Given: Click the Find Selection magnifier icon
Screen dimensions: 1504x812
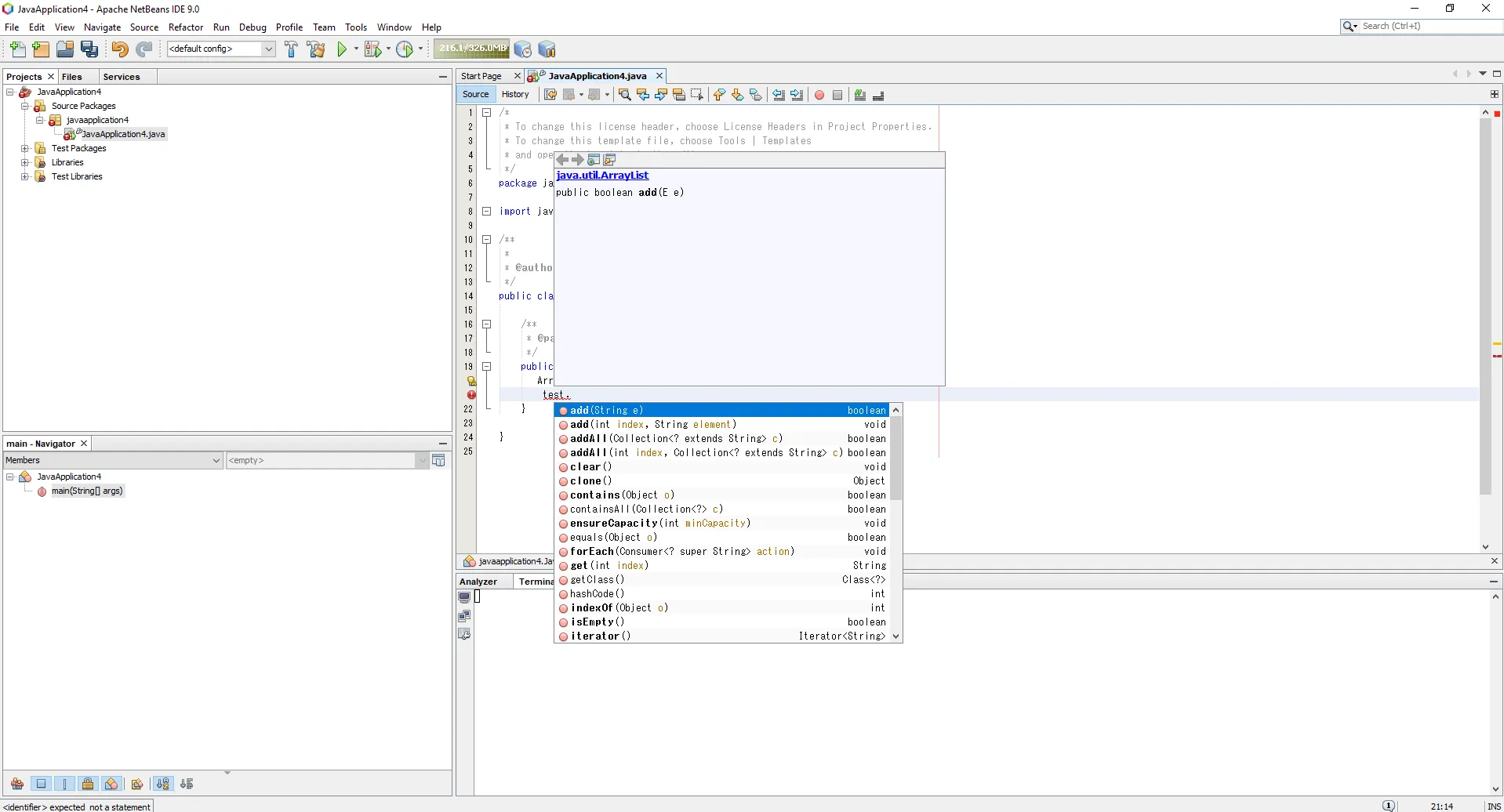Looking at the screenshot, I should coord(624,95).
